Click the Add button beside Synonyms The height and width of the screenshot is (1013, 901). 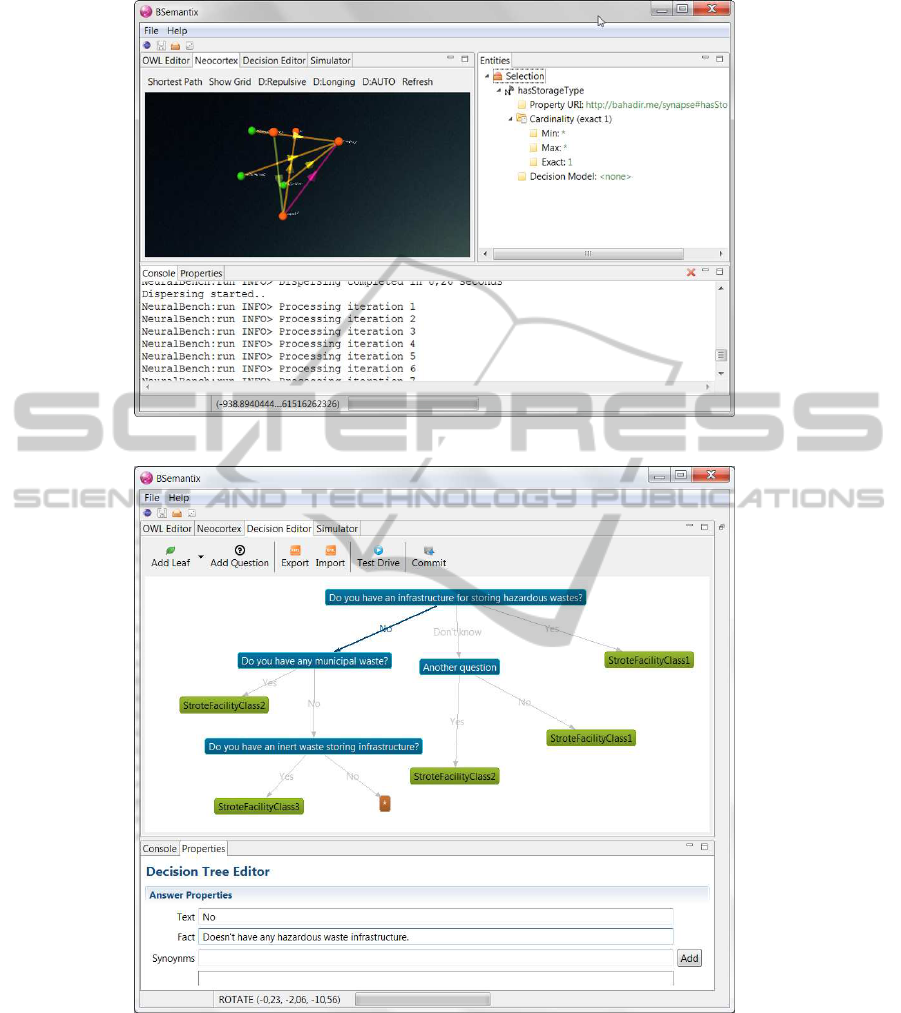click(689, 958)
